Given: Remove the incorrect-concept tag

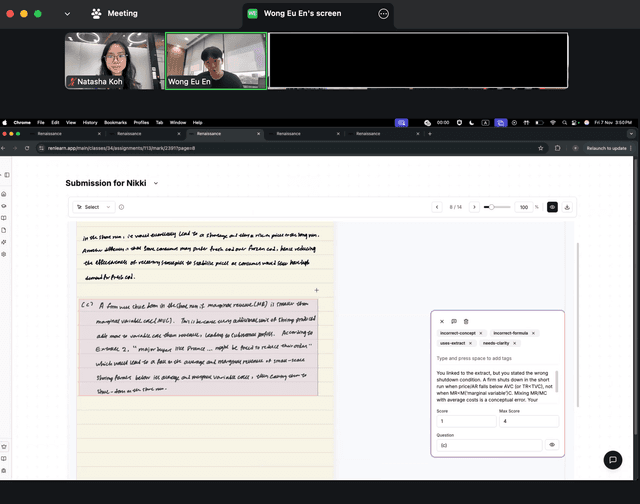Looking at the screenshot, I should [481, 333].
